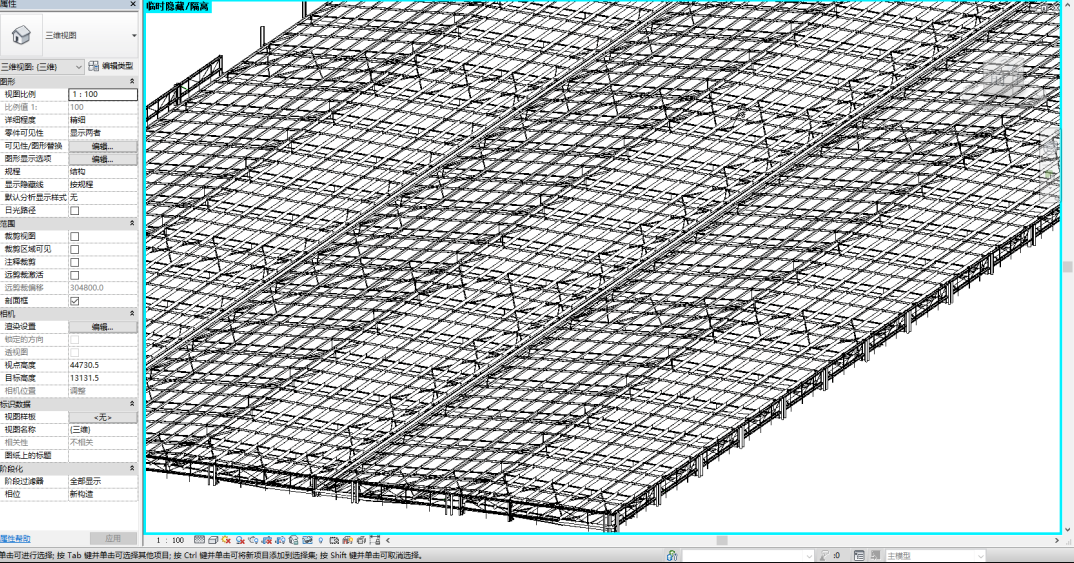Click the temporary view properties icon
1074x563 pixels.
click(334, 540)
